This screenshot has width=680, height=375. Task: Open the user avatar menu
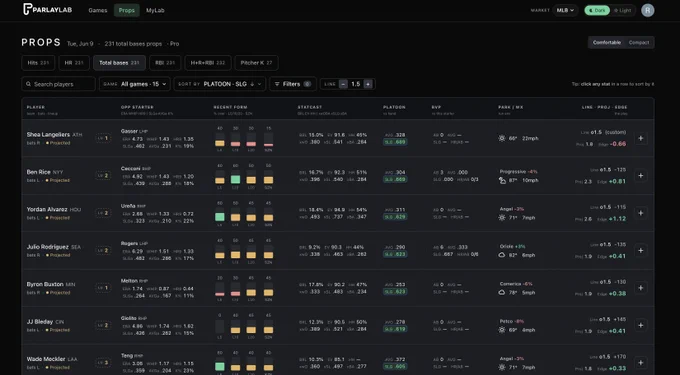coord(647,10)
